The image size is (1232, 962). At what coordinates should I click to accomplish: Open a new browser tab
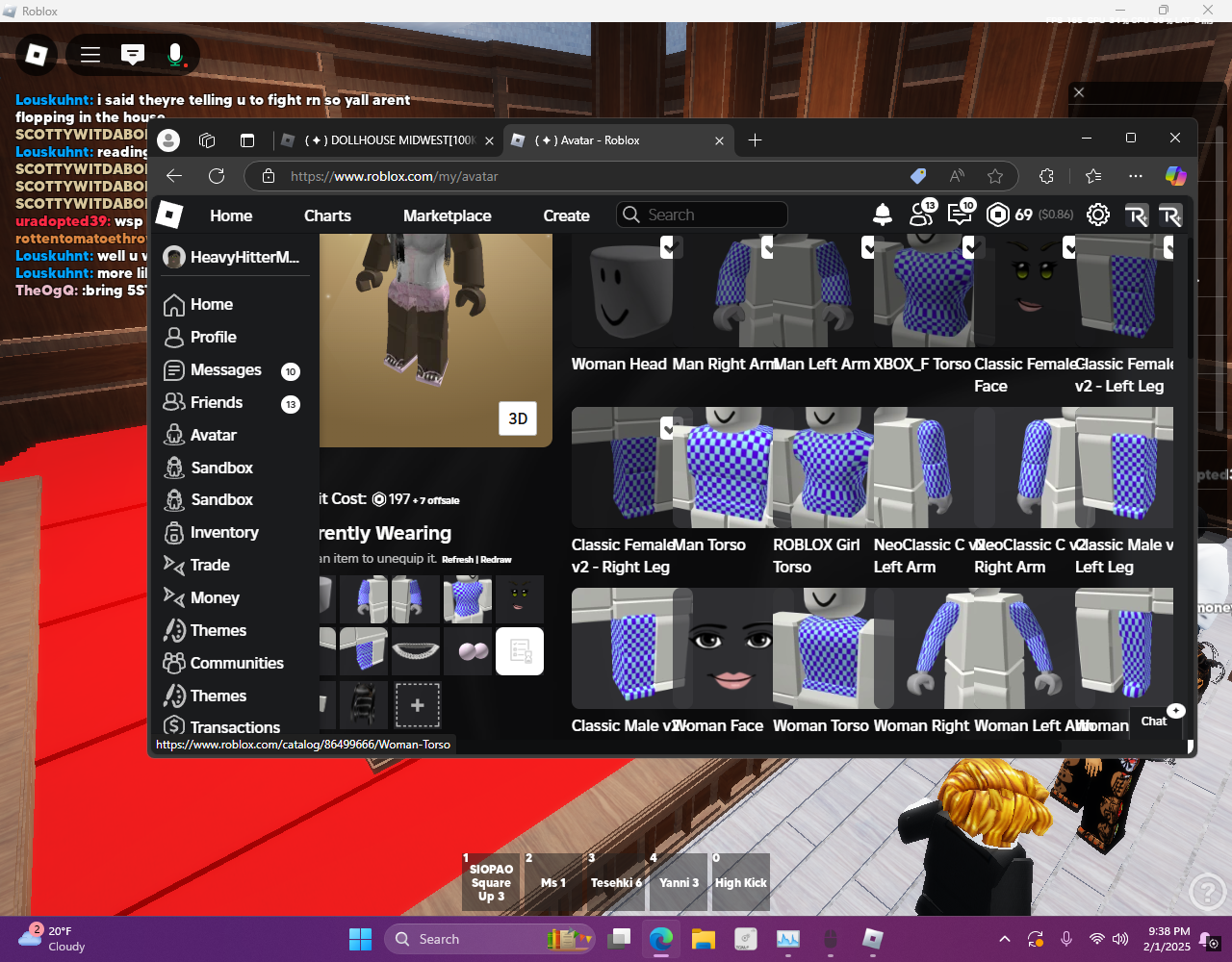click(x=755, y=140)
